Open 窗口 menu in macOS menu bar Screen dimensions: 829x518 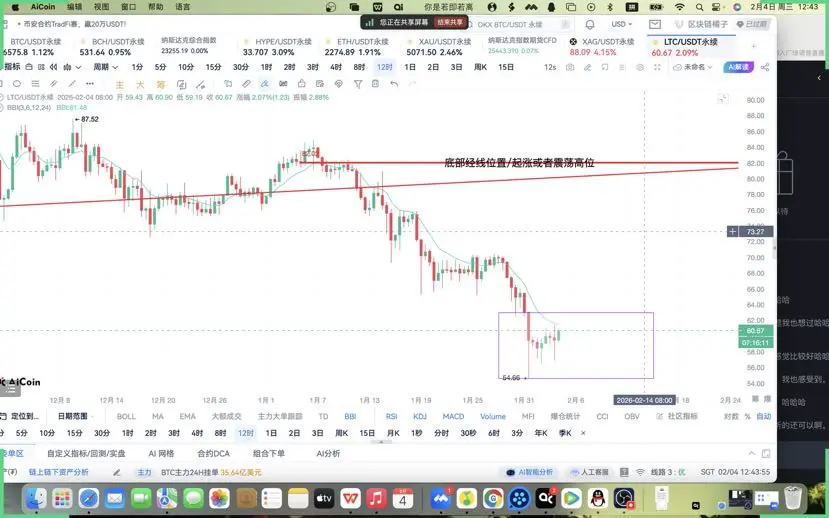coord(128,7)
